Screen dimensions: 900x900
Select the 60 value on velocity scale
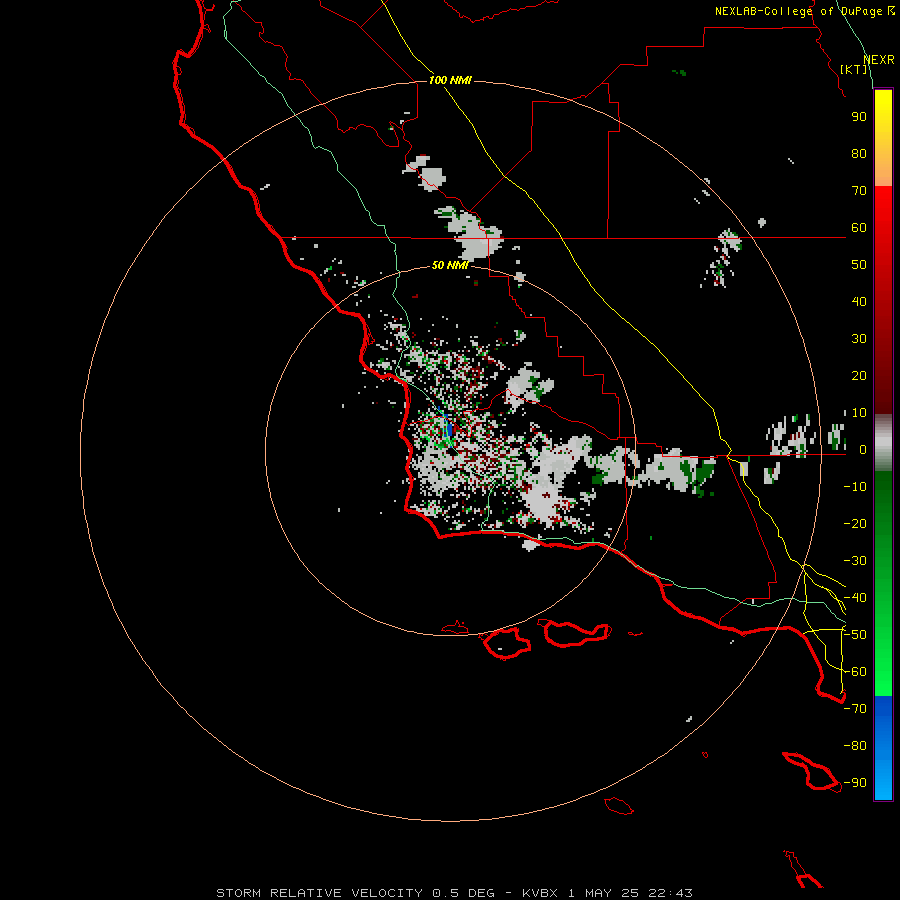859,228
